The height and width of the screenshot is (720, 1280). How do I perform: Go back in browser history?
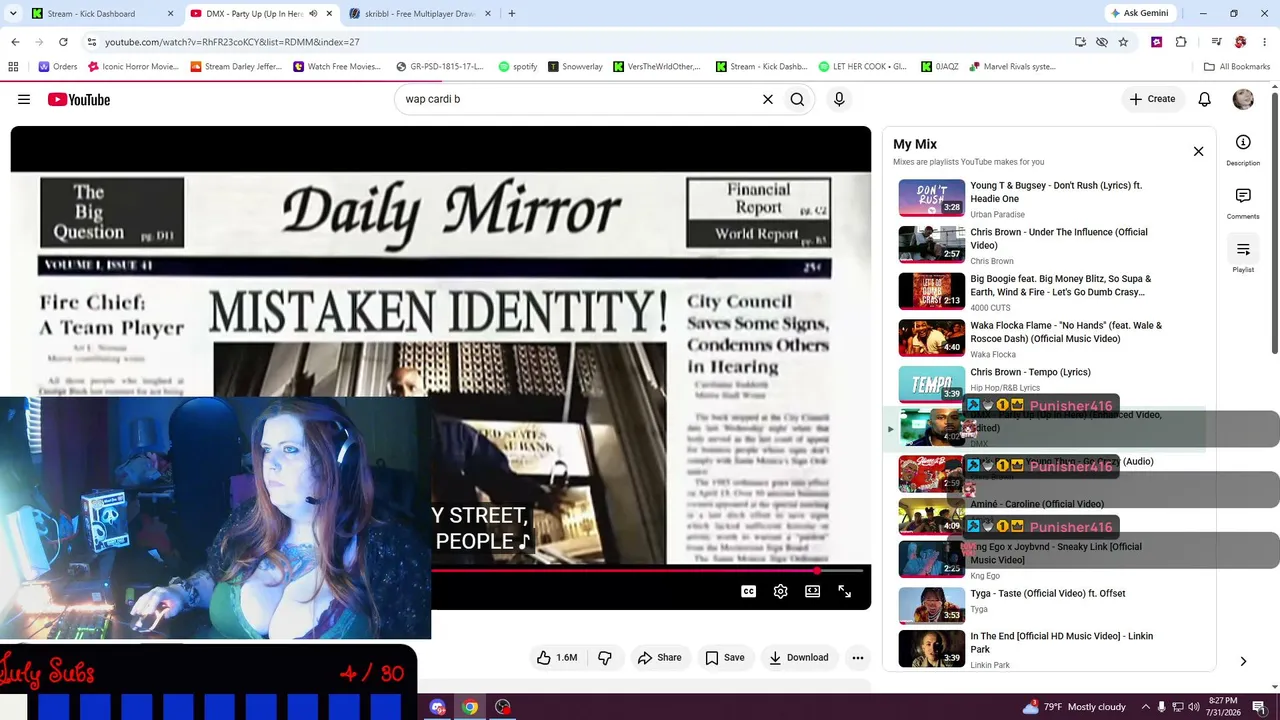click(x=15, y=42)
